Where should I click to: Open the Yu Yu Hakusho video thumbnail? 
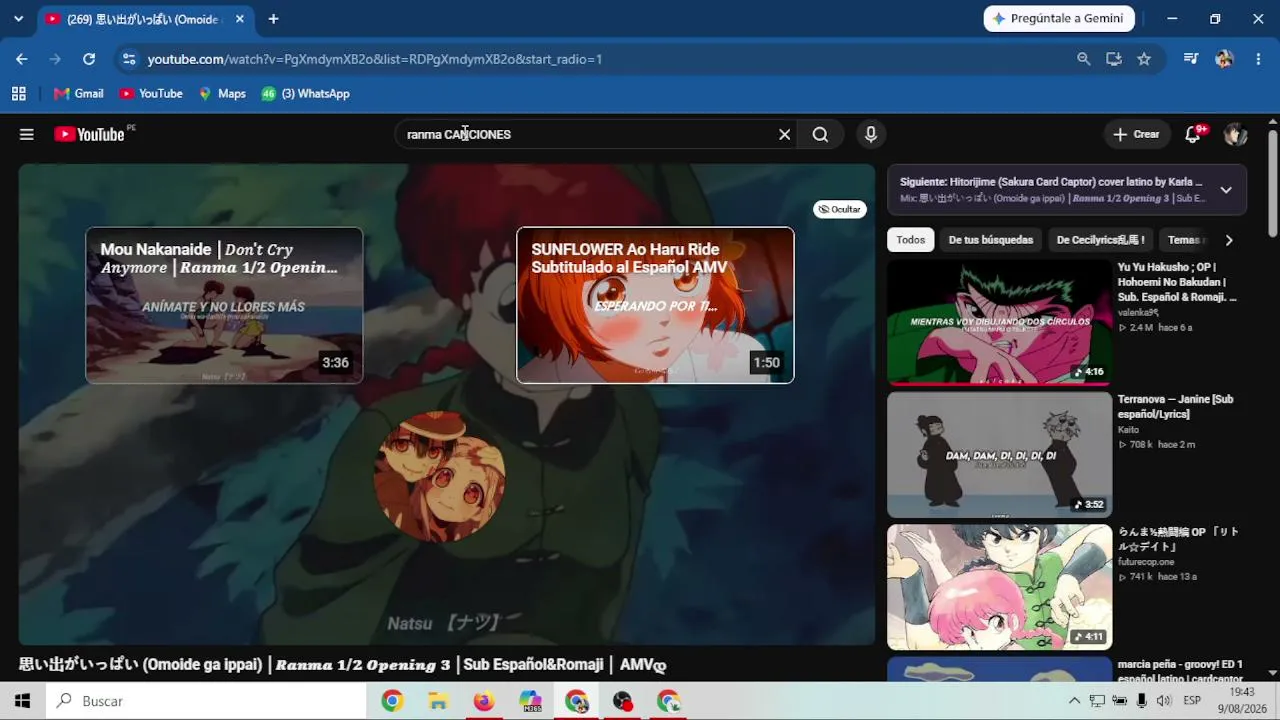coord(1000,322)
